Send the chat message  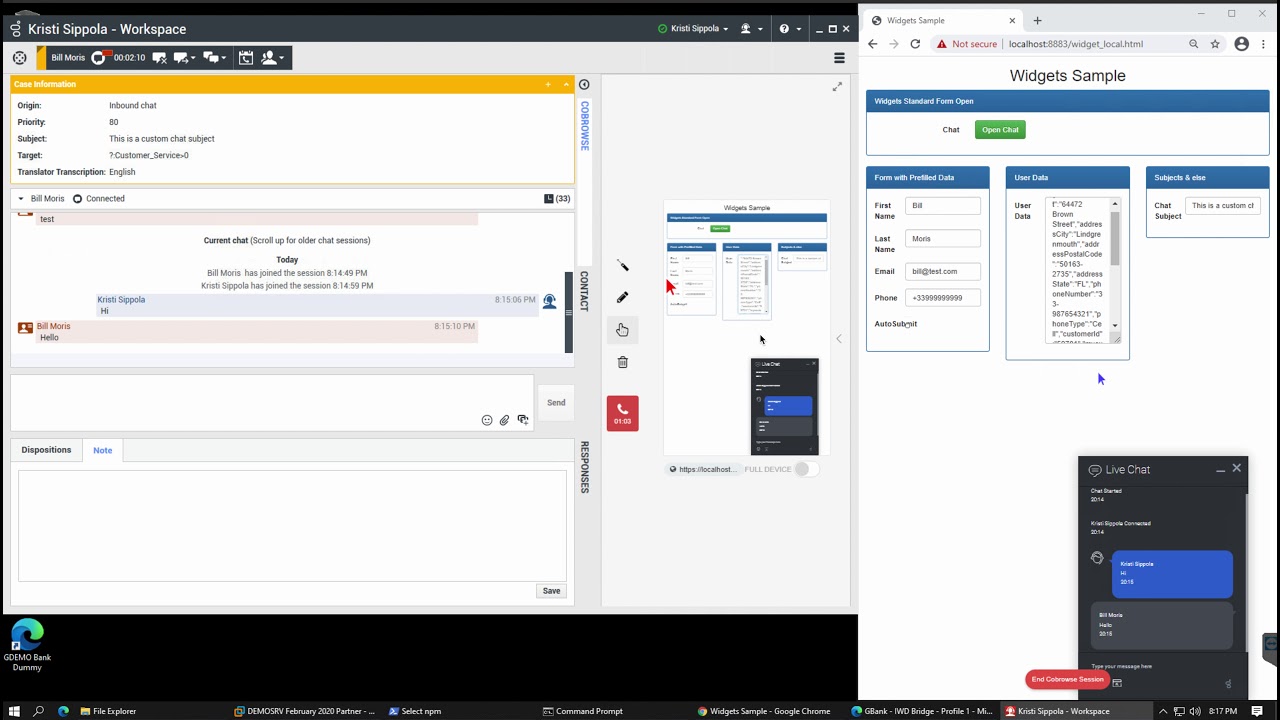pos(556,402)
